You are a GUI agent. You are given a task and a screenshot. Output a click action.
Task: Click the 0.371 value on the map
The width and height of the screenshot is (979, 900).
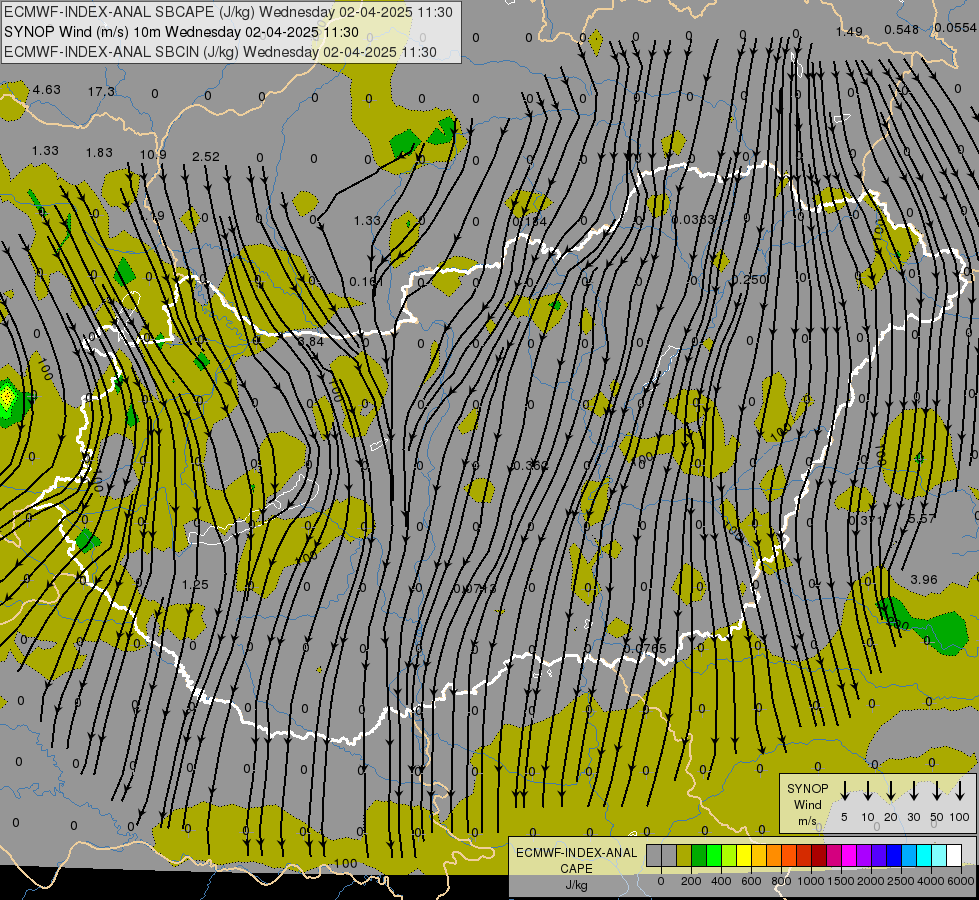coord(866,520)
